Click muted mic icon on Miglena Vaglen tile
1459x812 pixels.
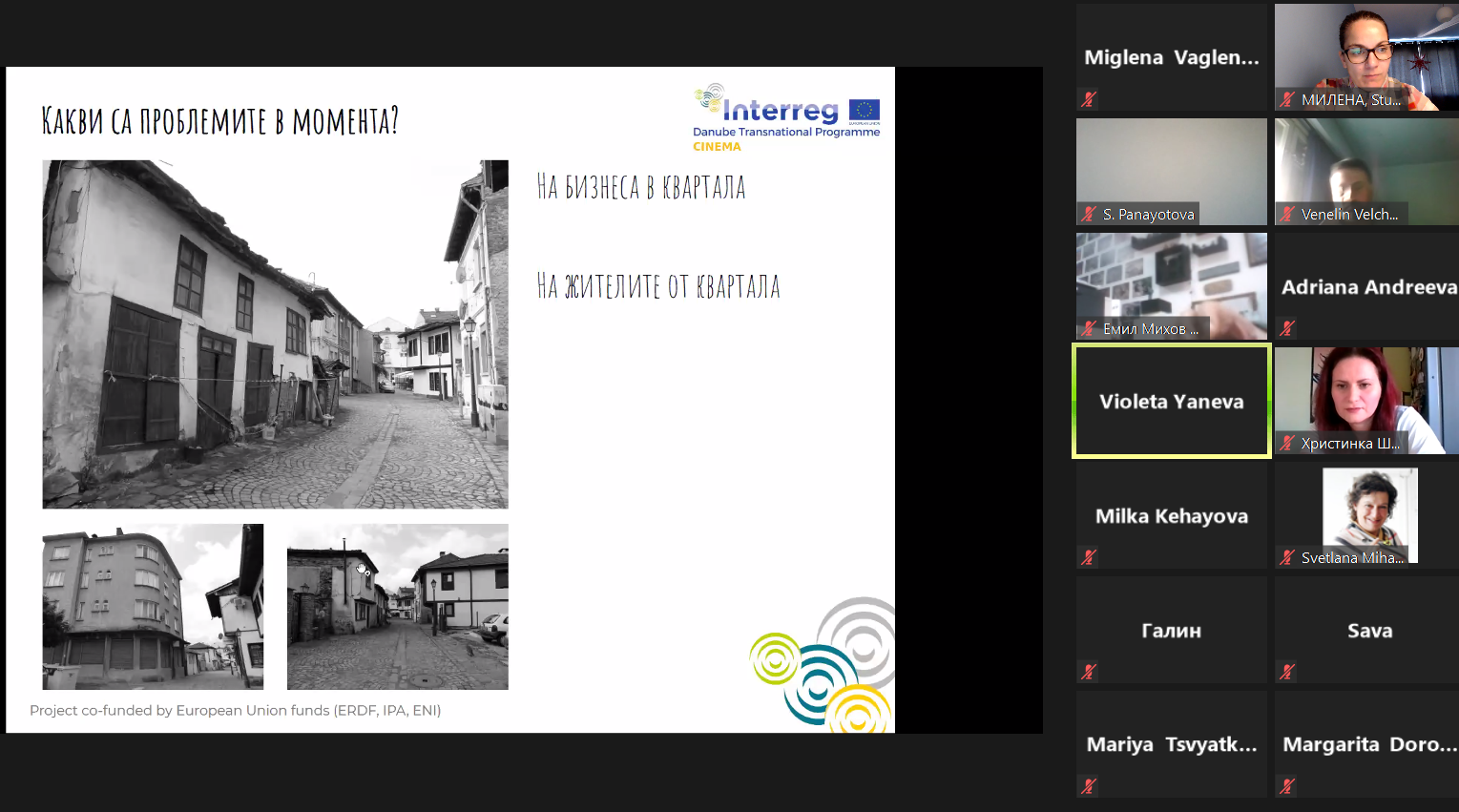click(x=1089, y=98)
